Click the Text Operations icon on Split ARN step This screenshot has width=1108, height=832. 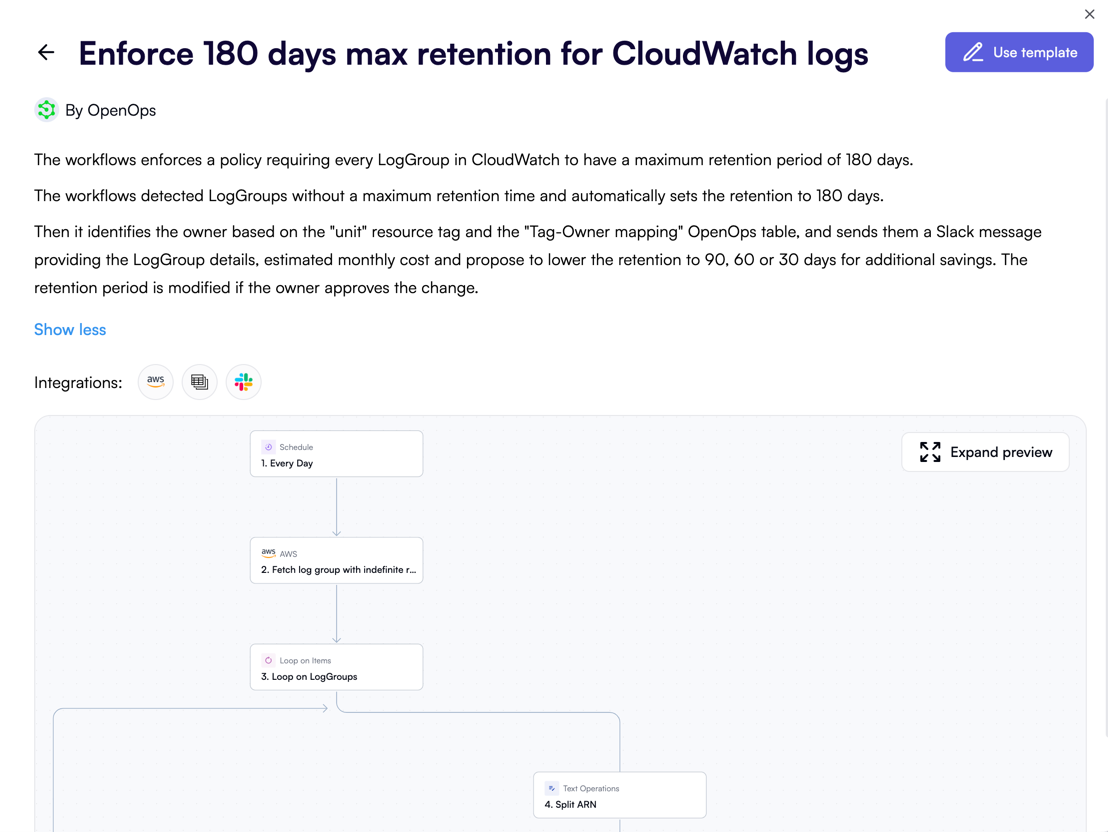click(551, 788)
